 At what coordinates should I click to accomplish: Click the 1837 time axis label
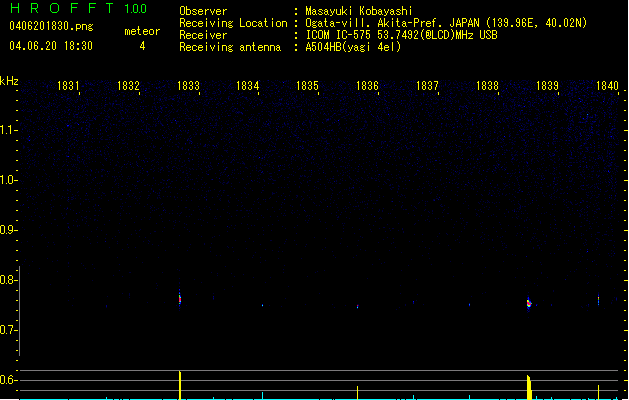pyautogui.click(x=427, y=86)
